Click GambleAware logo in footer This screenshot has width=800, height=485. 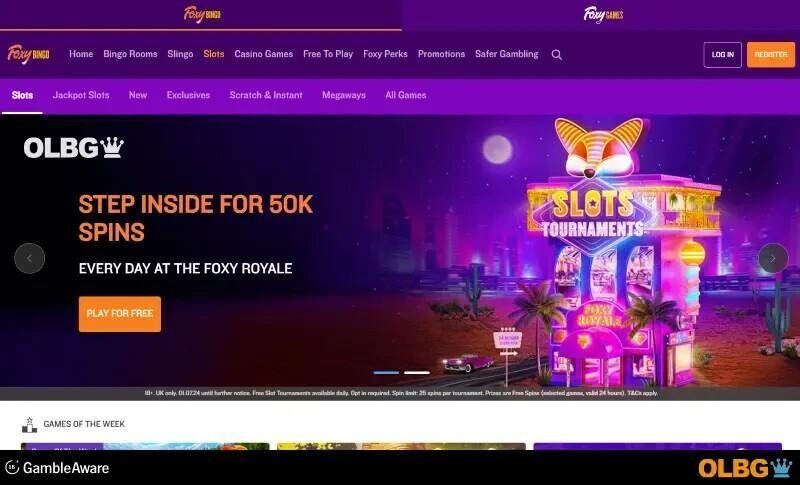click(57, 468)
